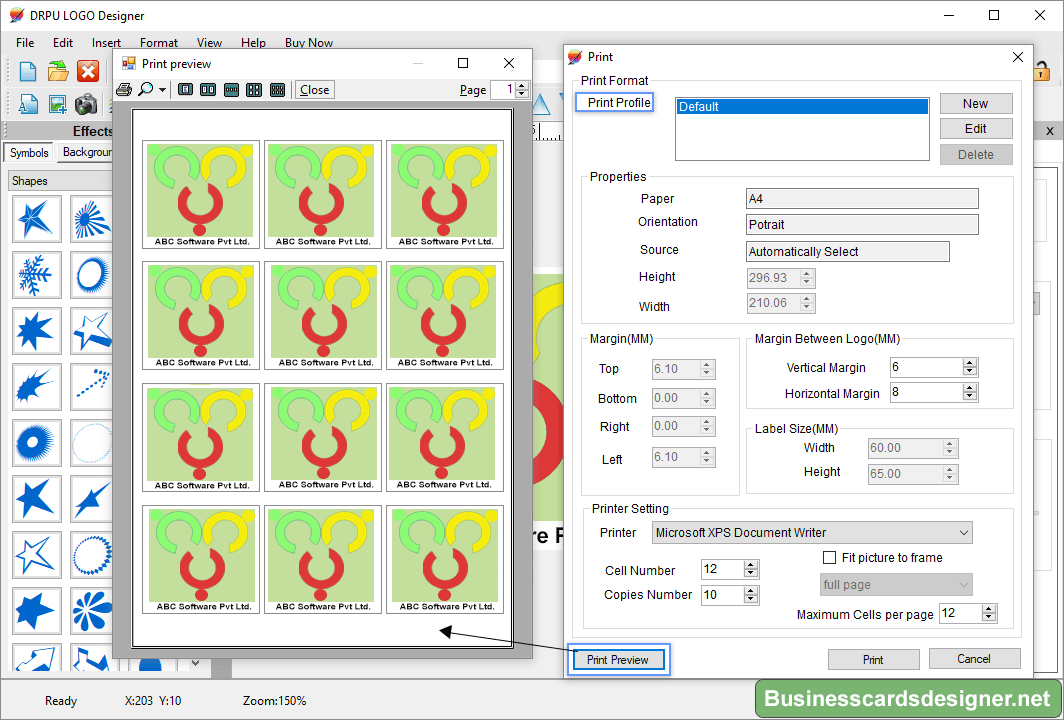Close the Print dialog window

tap(1017, 57)
